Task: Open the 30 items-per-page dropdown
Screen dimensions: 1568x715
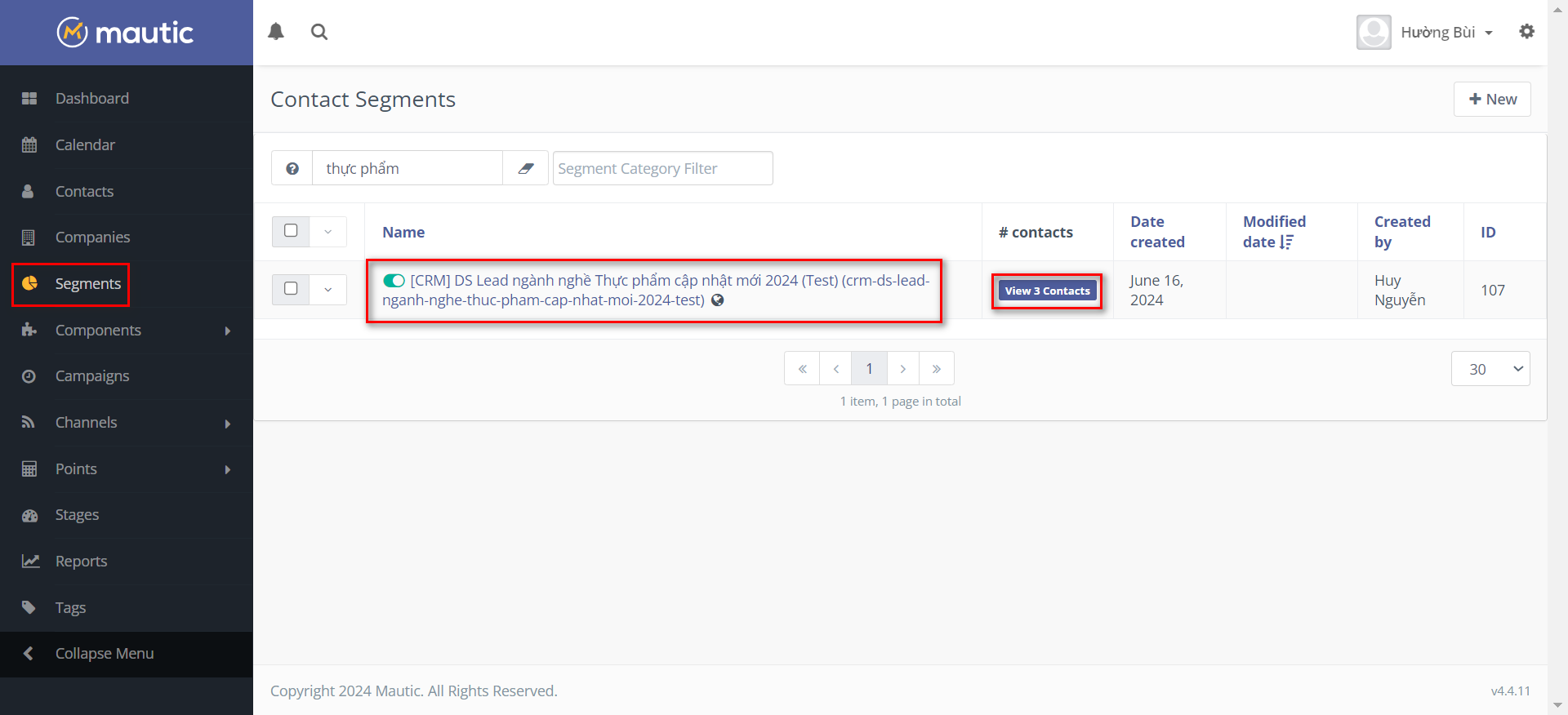Action: click(1490, 369)
